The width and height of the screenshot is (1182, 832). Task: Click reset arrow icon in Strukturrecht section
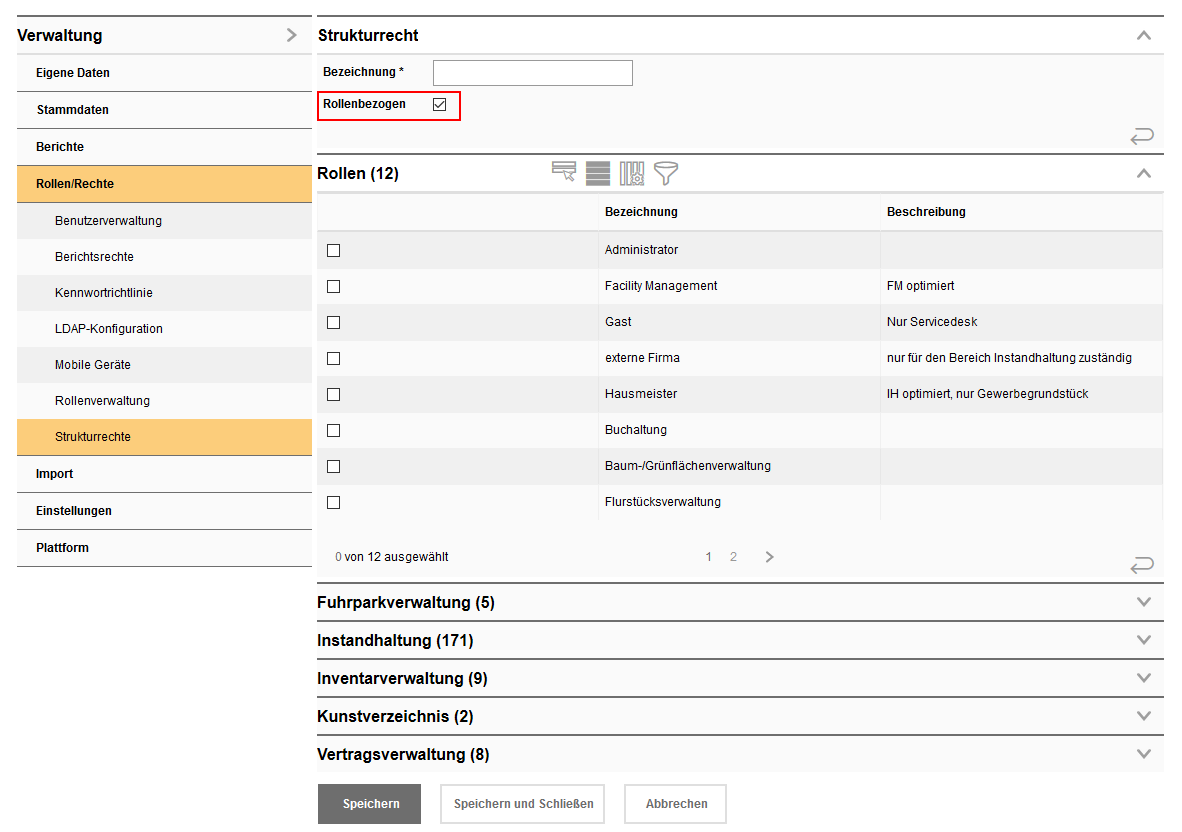click(x=1141, y=136)
